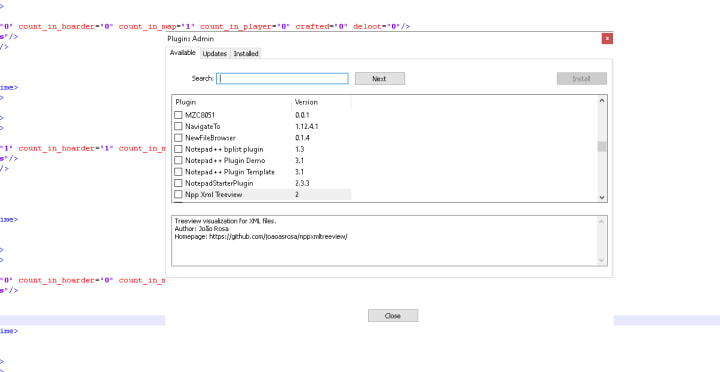This screenshot has height=372, width=720.
Task: Switch to the Updates tab
Action: (x=215, y=54)
